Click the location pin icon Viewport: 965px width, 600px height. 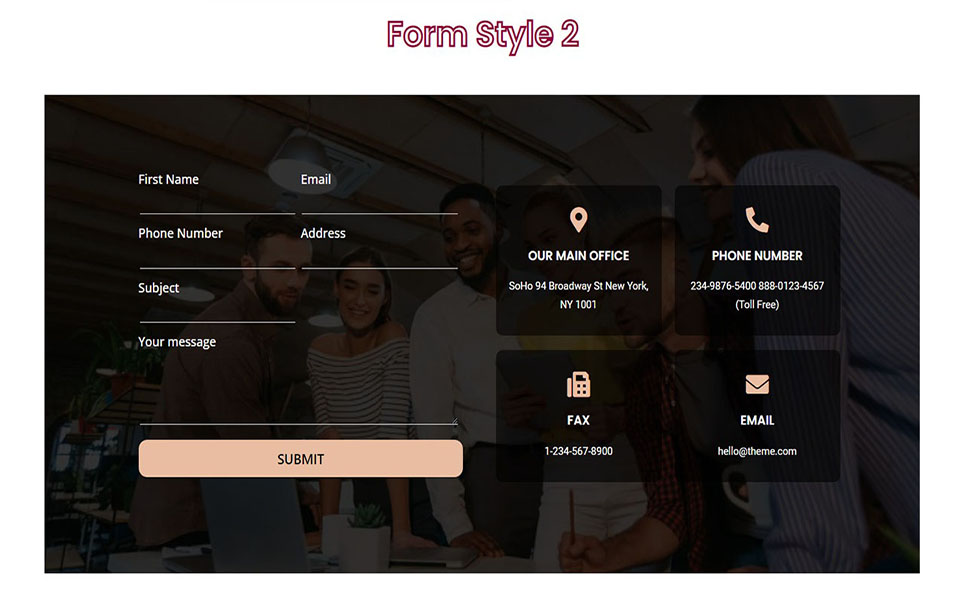(x=578, y=220)
